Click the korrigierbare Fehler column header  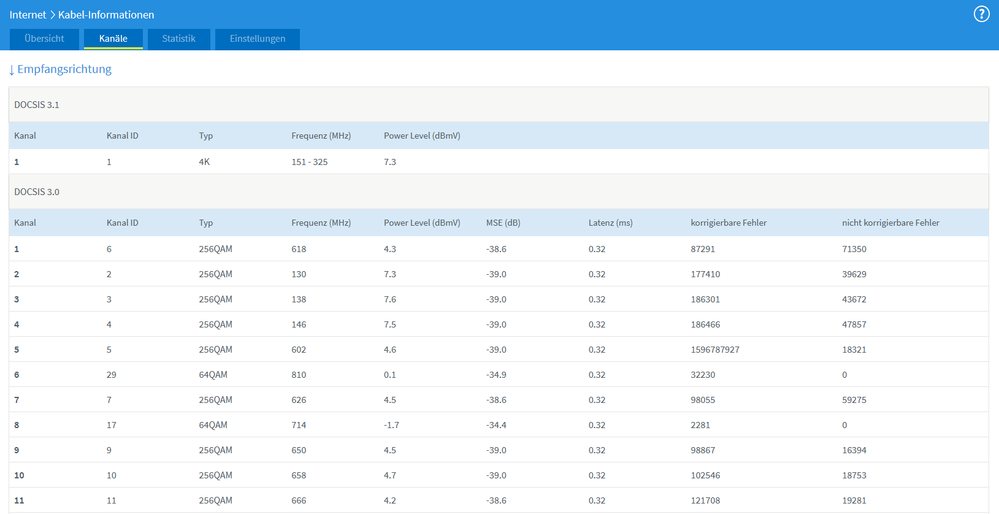click(728, 223)
